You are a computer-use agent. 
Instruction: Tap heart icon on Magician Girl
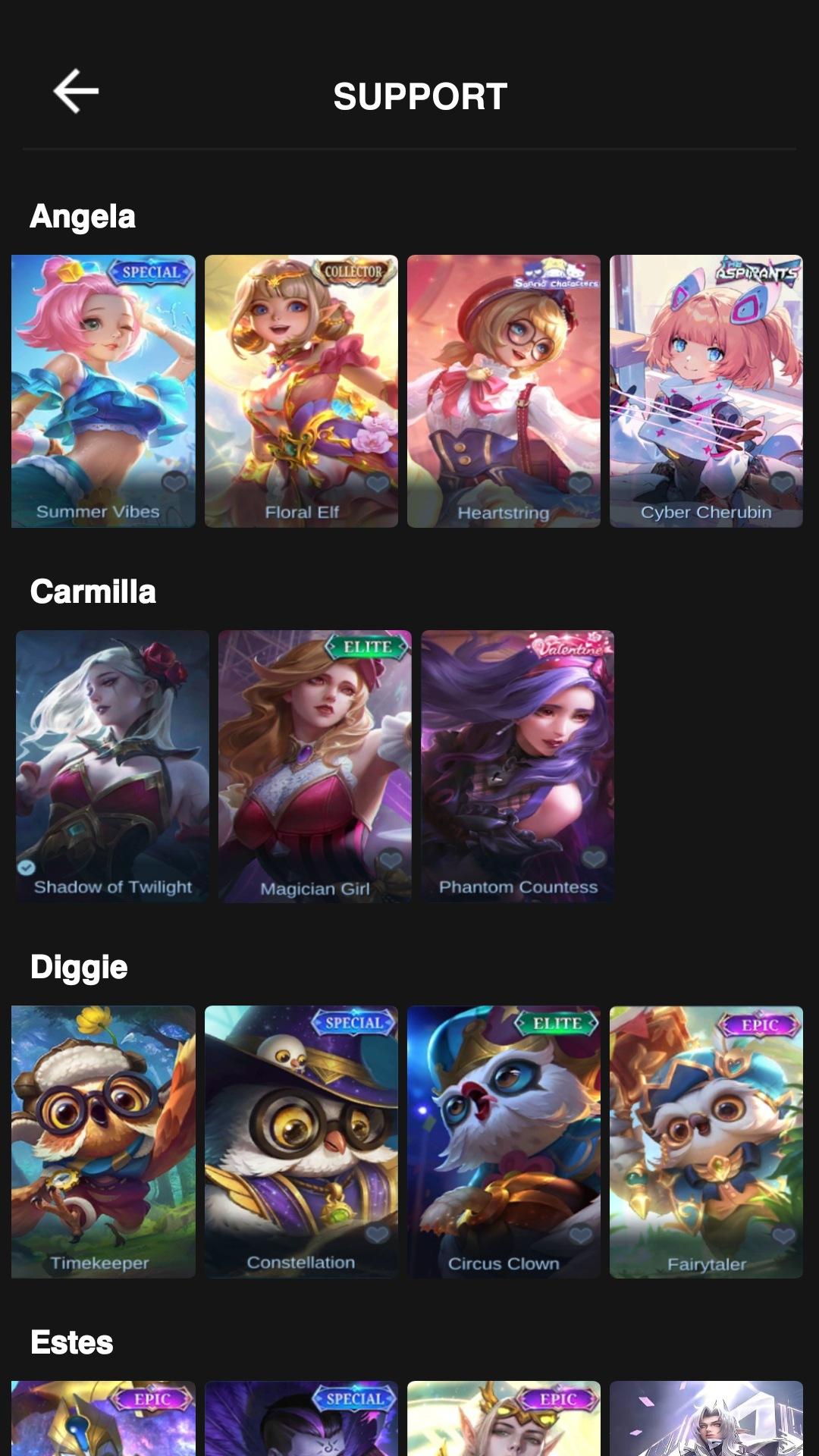click(x=391, y=858)
